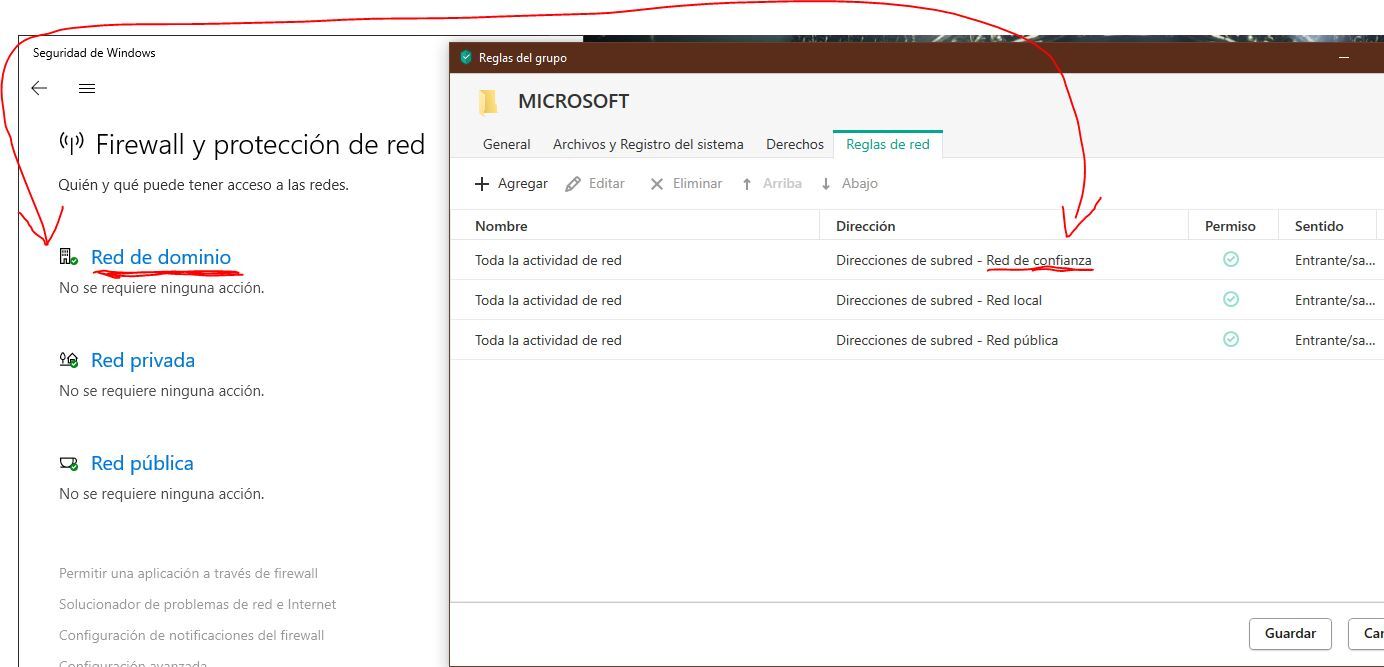Open Solucionador de problemas de red e Internet
This screenshot has height=667, width=1384.
(x=197, y=604)
